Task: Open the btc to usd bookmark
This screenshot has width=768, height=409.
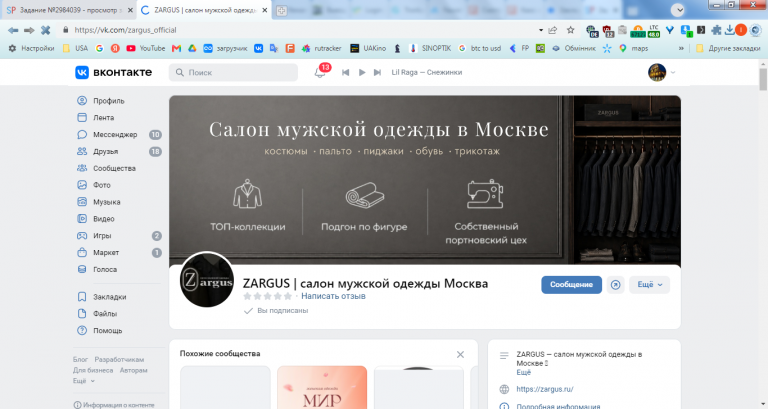Action: tap(480, 48)
